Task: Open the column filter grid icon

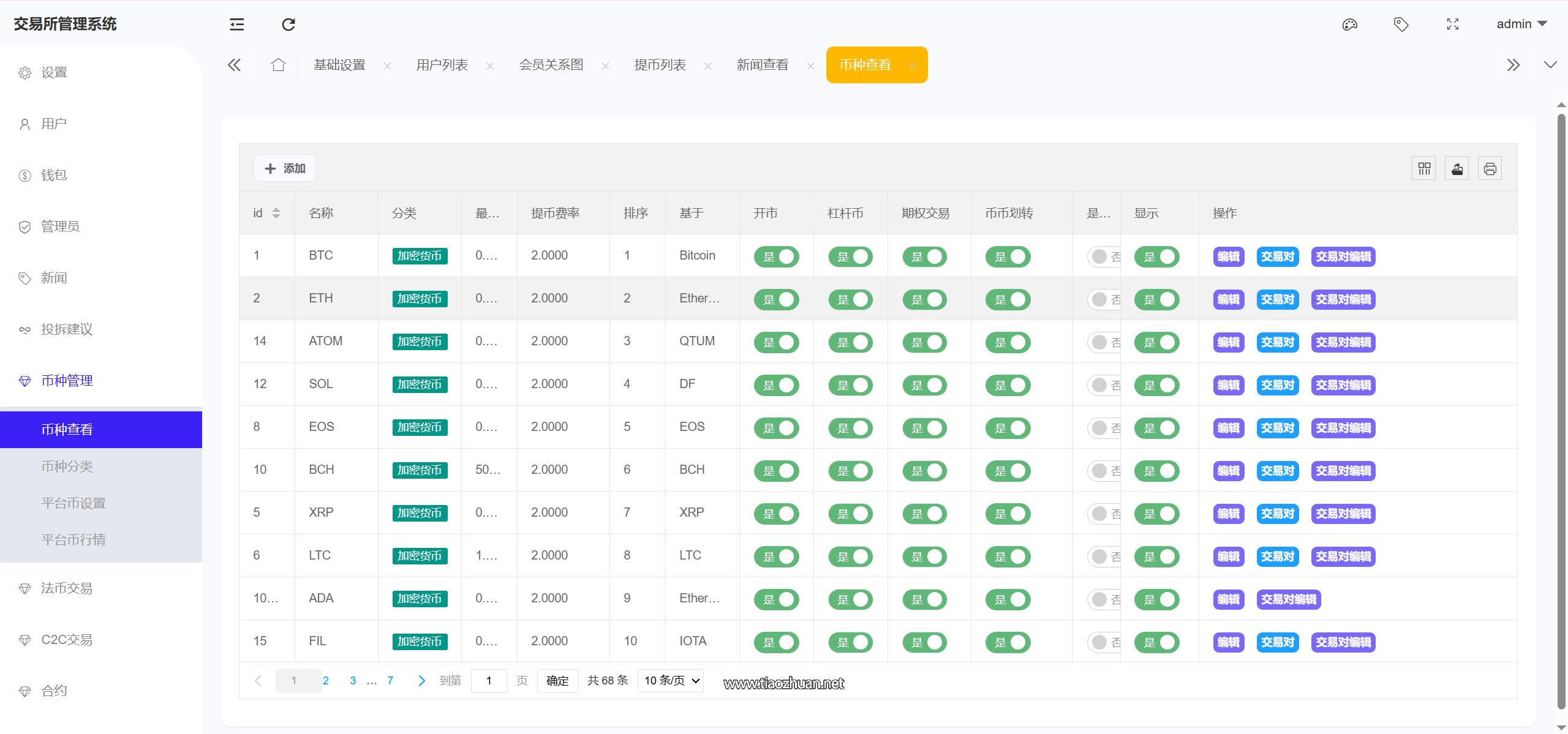Action: point(1424,168)
